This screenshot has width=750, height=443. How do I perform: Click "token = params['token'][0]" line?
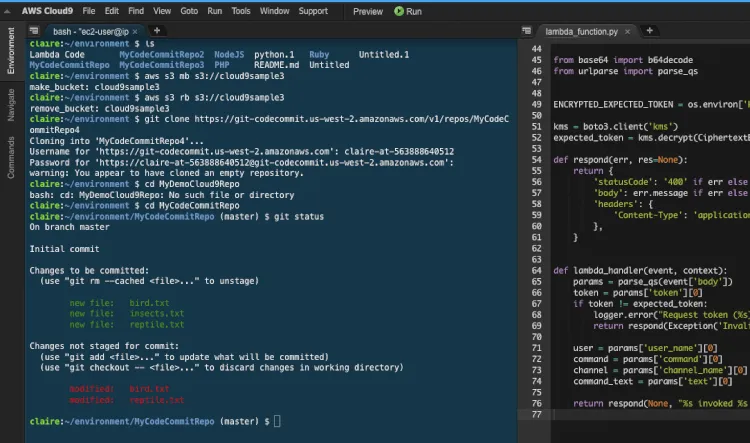click(638, 293)
